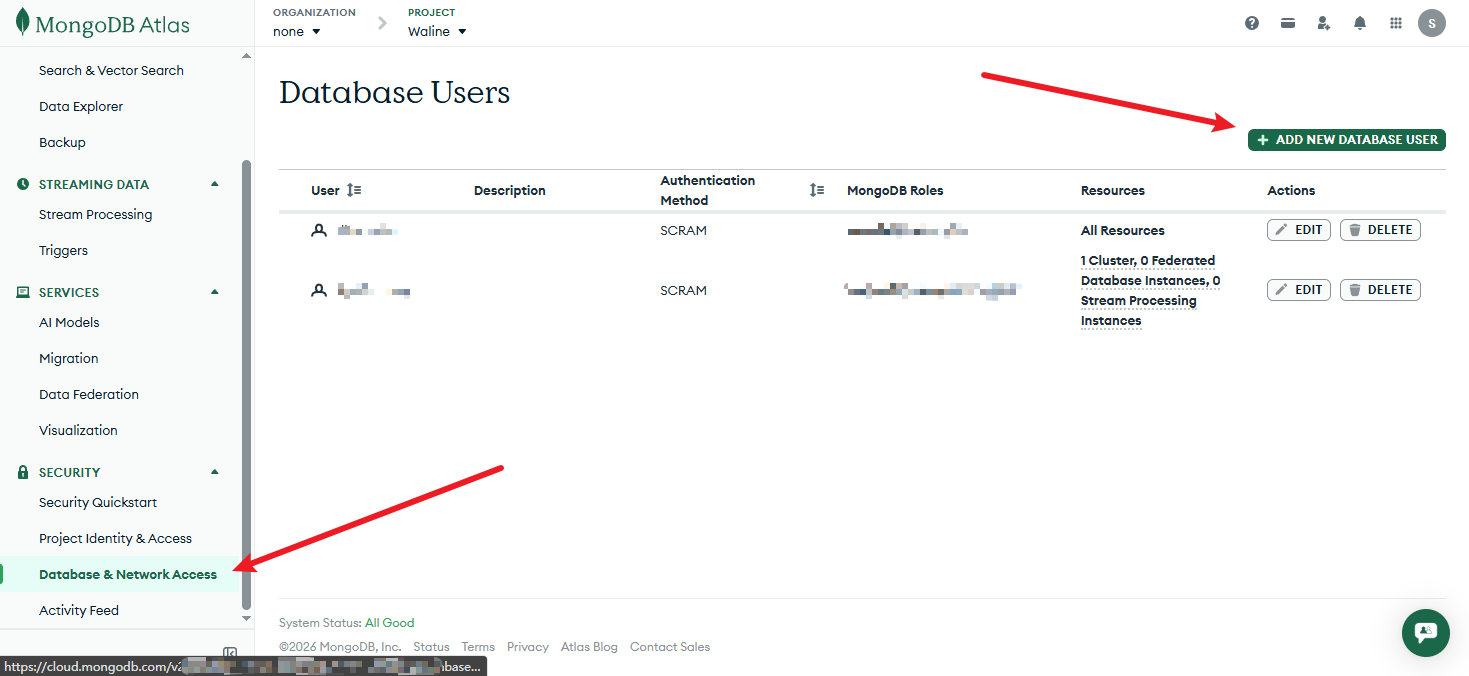Click the sidebar scroll up arrow
The image size is (1469, 676).
click(x=247, y=55)
